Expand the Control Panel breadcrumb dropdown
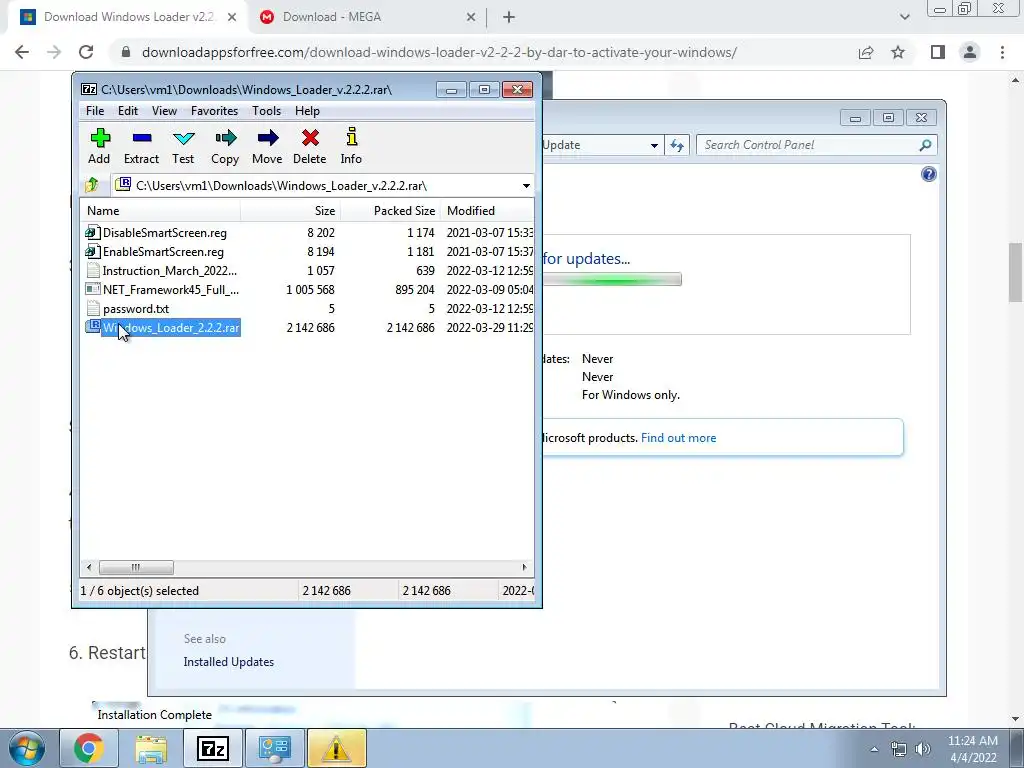This screenshot has height=768, width=1024. [x=654, y=145]
